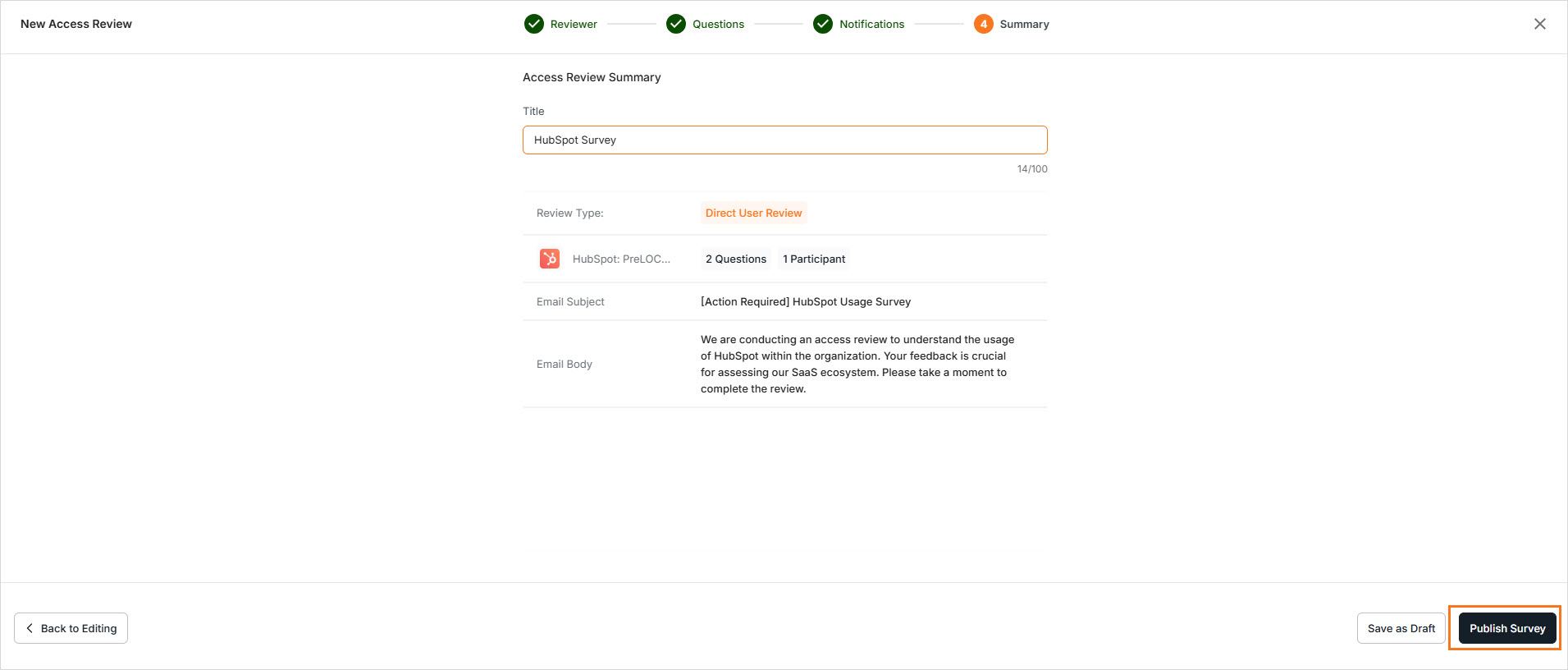Click the HubSpot: PreLOC... app name
Viewport: 1568px width, 670px height.
coord(621,259)
